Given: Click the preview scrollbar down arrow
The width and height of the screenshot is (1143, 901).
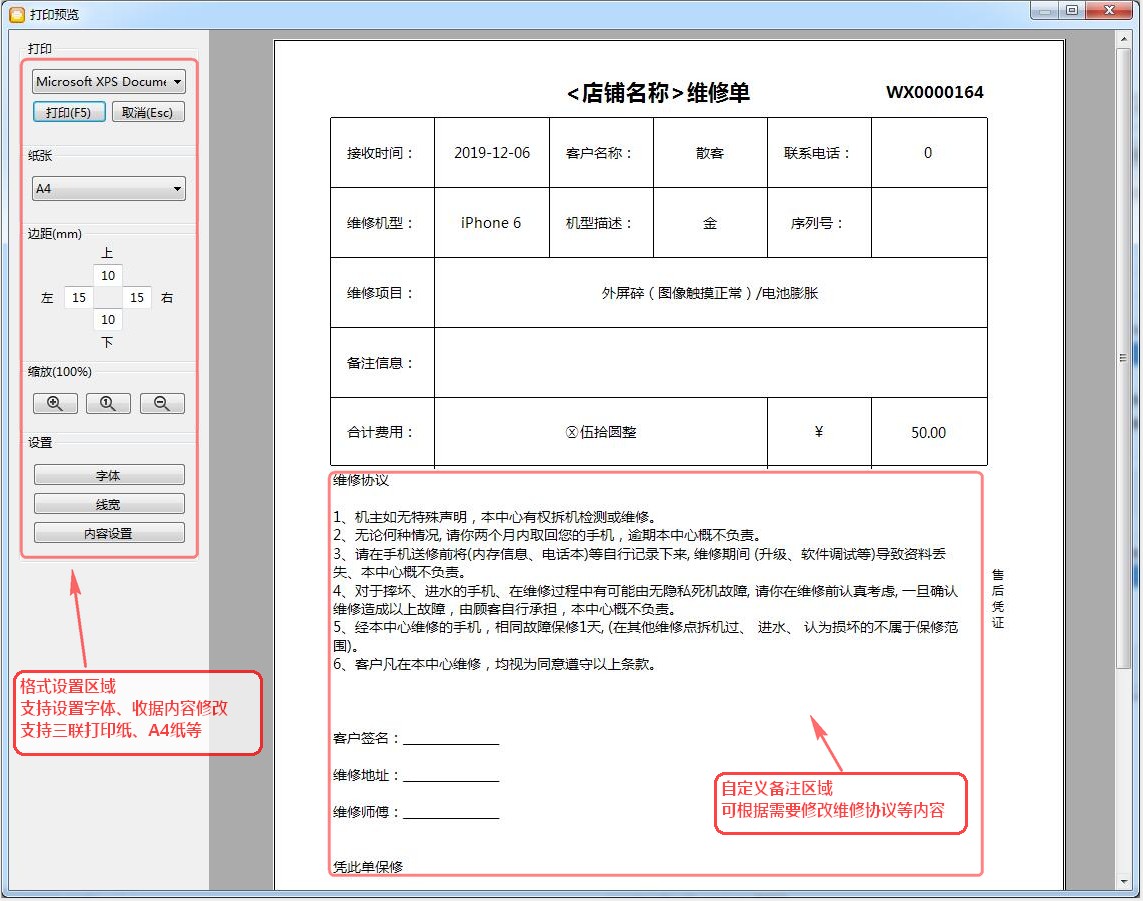Looking at the screenshot, I should tap(1123, 882).
